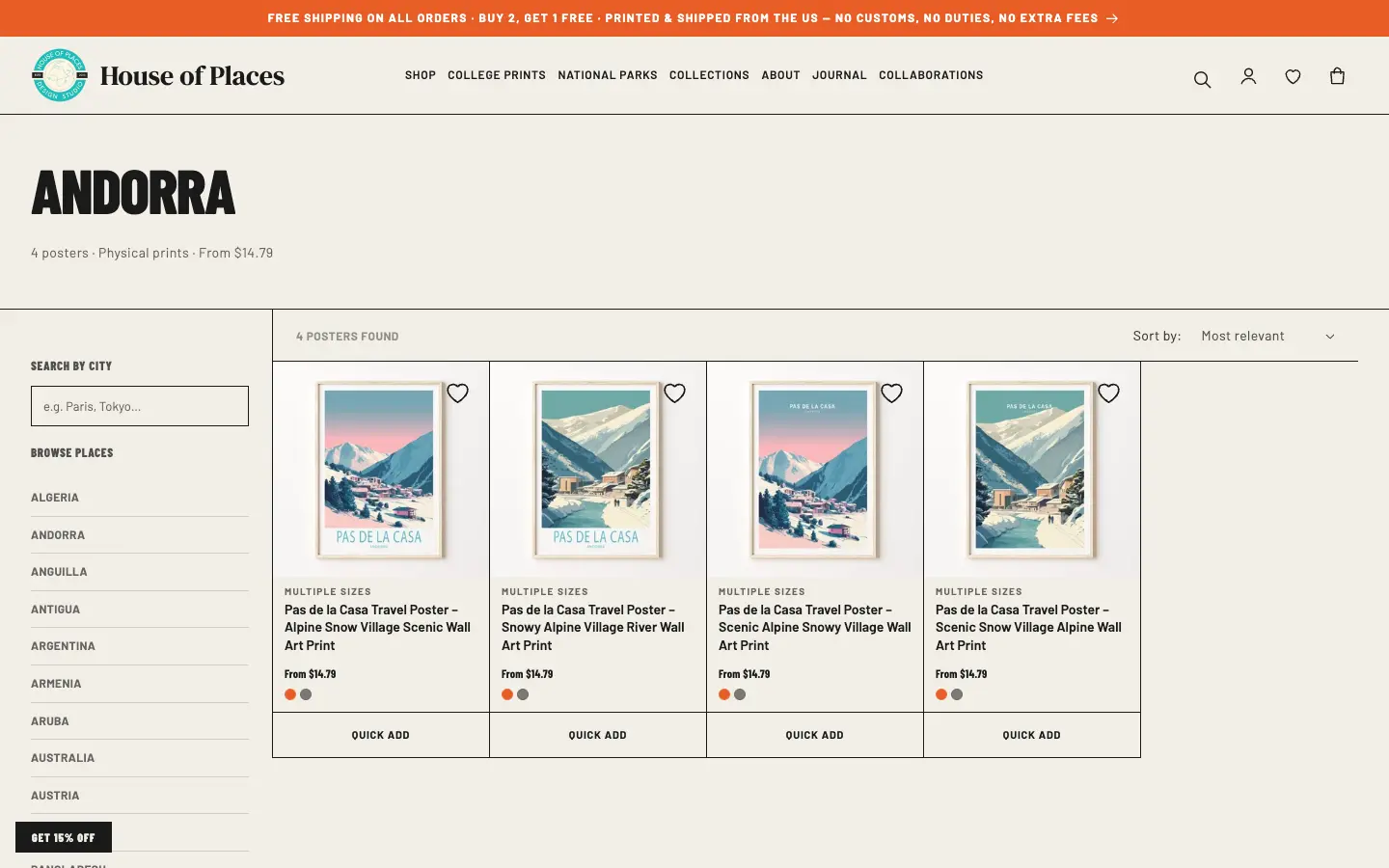The image size is (1389, 868).
Task: Open the Scenic Alpine Snowy Village poster thumbnail
Action: (814, 471)
